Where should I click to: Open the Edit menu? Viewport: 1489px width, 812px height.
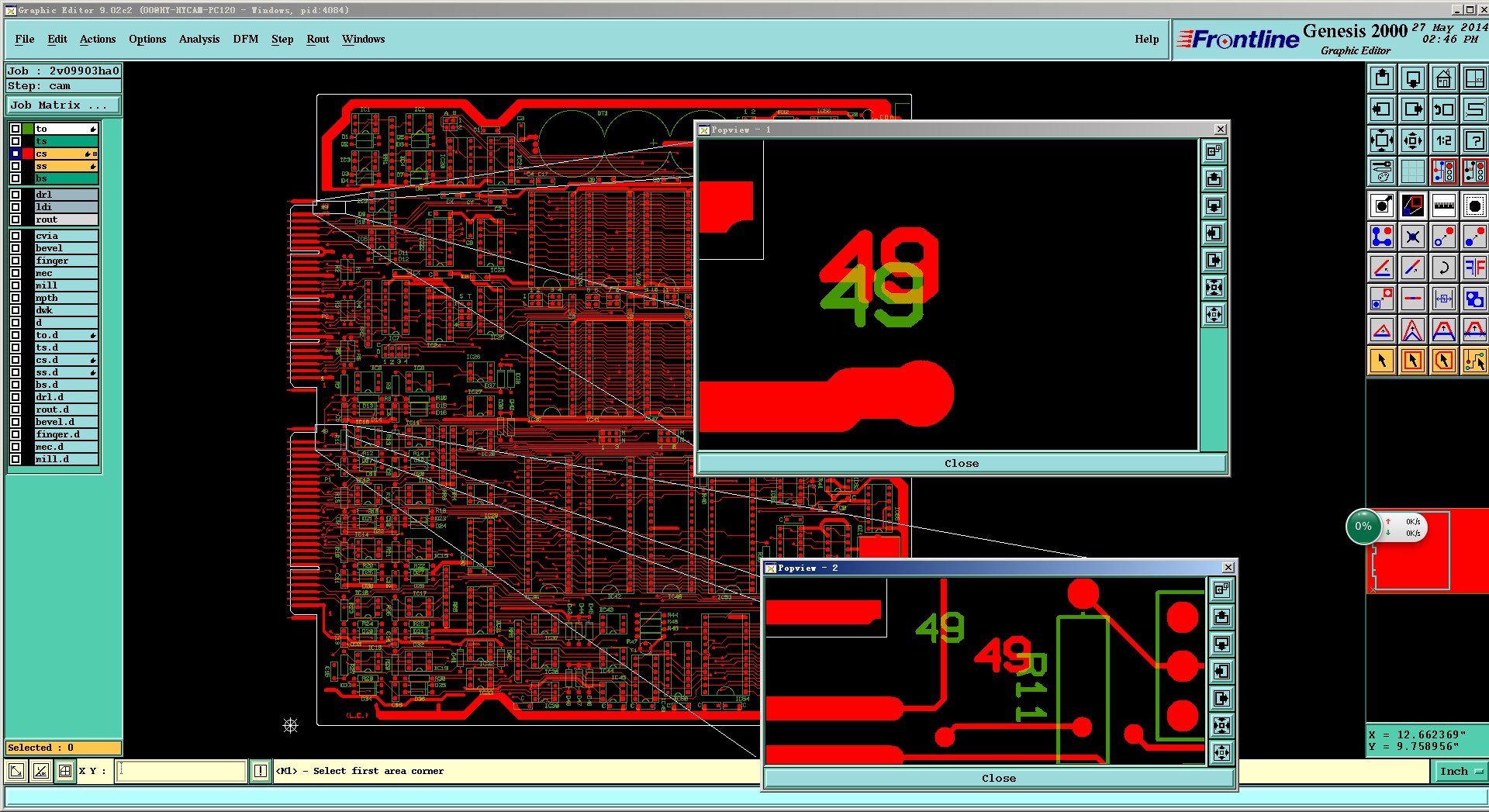57,40
